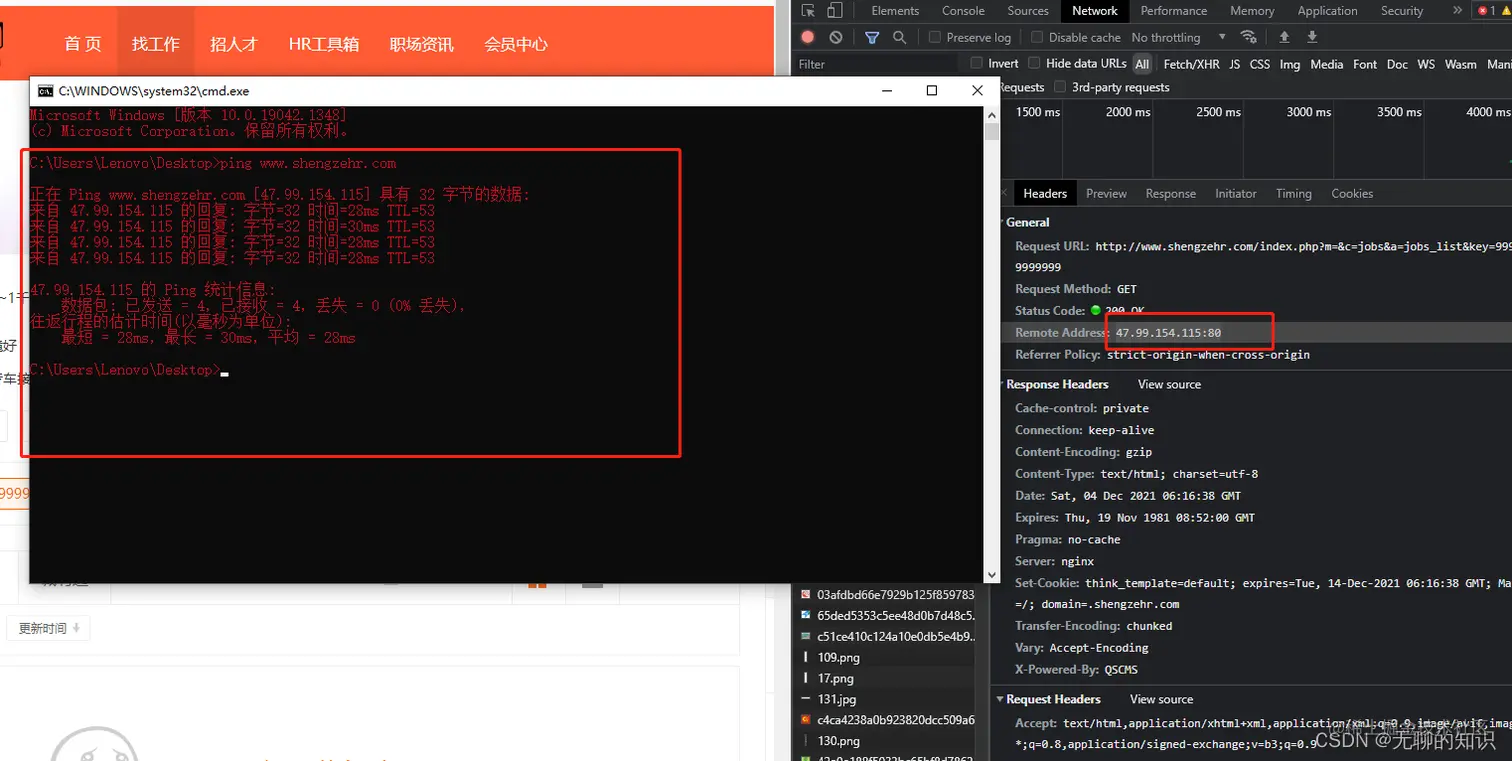This screenshot has width=1512, height=761.
Task: Open network conditions Wi-Fi gear icon
Action: pos(1248,37)
